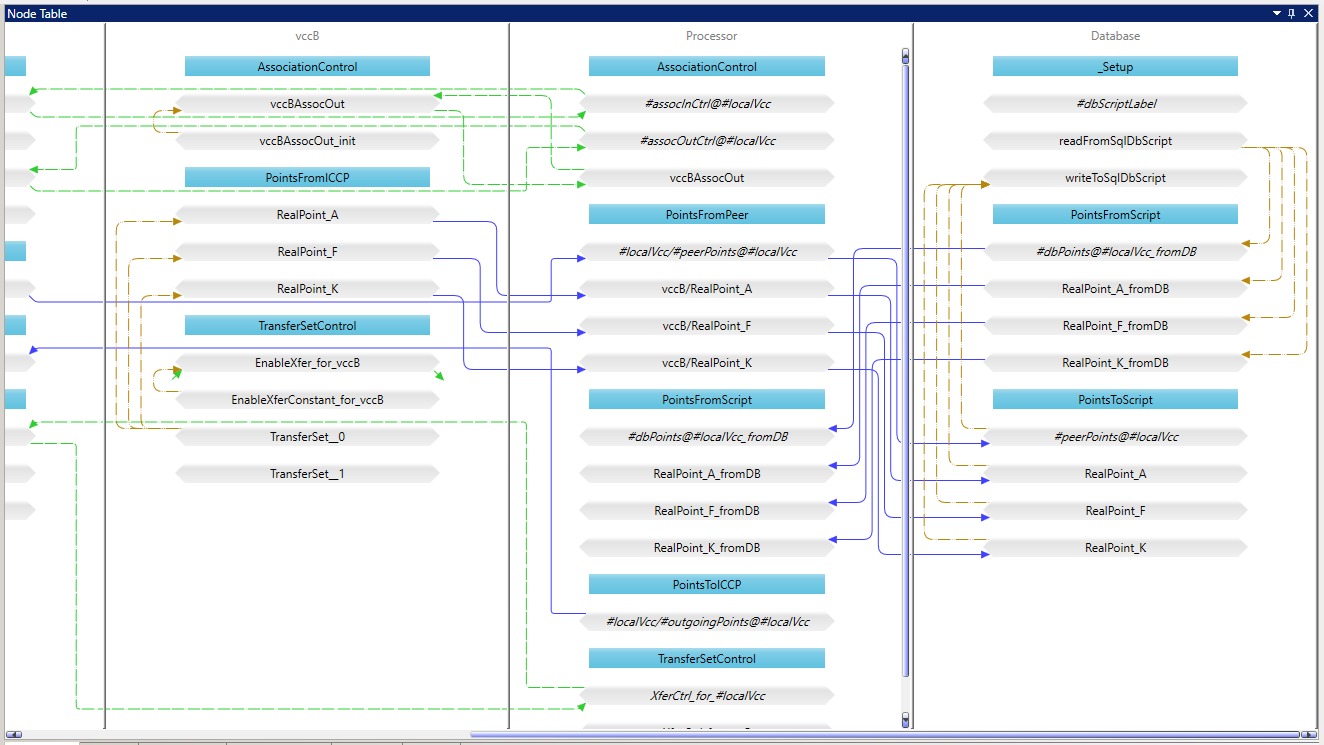Click the horizontal scrollbar right arrow at bottom
Viewport: 1324px width, 745px height.
point(1310,735)
